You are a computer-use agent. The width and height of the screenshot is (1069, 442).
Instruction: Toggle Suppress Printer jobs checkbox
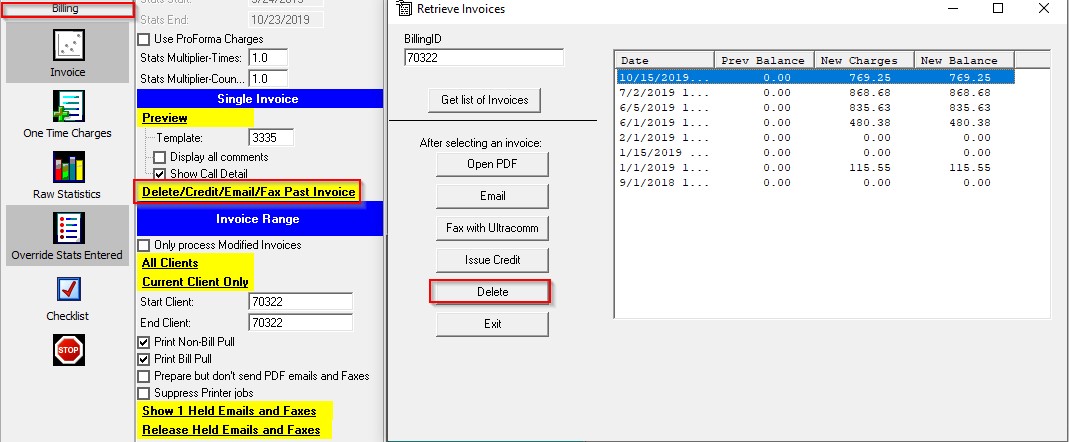[144, 393]
